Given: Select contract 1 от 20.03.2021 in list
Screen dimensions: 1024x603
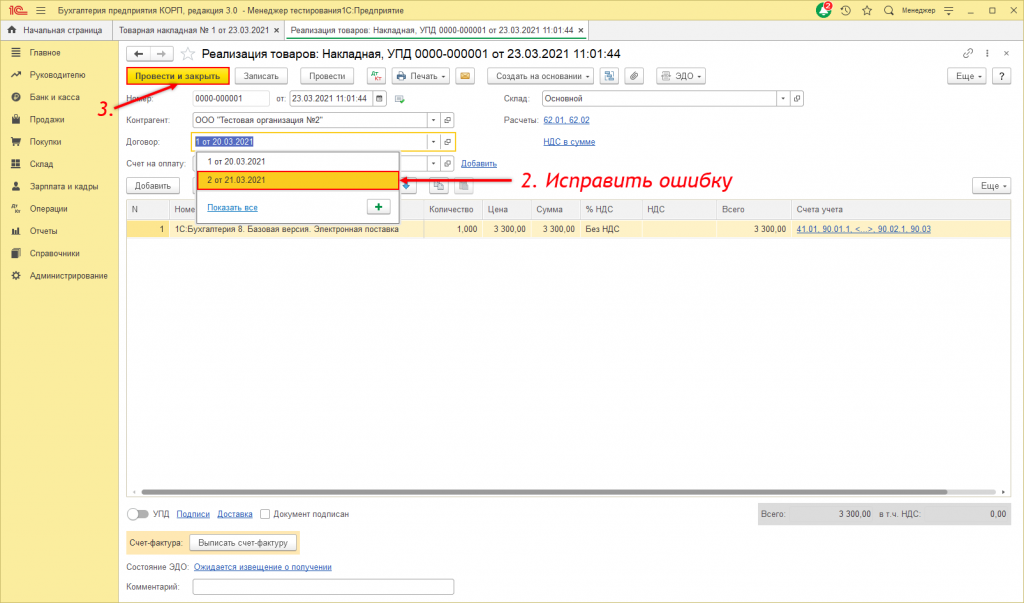Looking at the screenshot, I should pyautogui.click(x=298, y=161).
